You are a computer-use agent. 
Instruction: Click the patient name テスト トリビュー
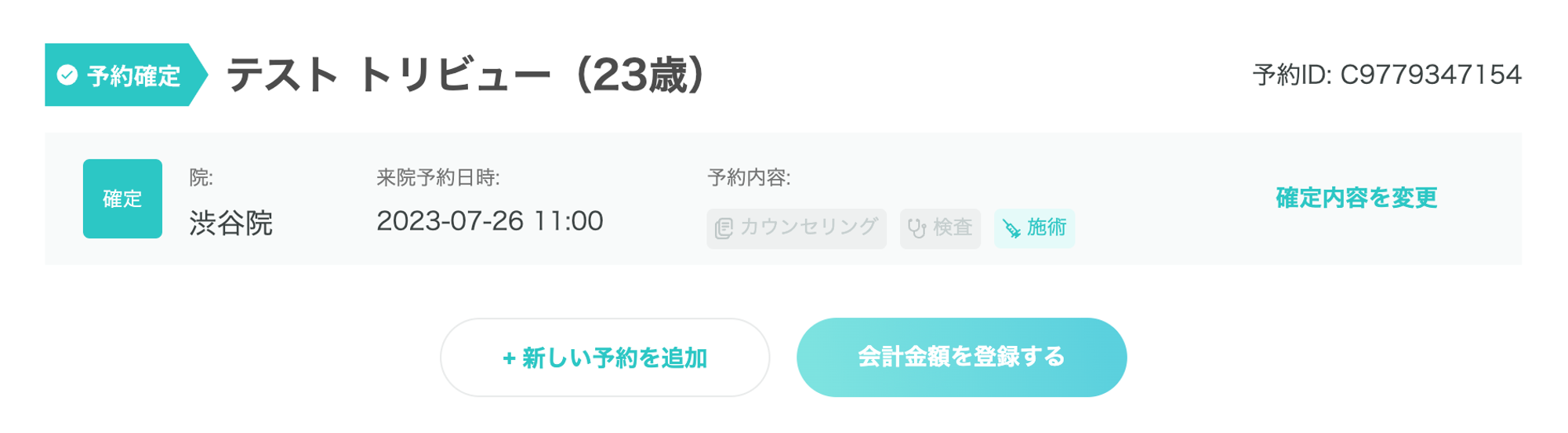[x=389, y=76]
